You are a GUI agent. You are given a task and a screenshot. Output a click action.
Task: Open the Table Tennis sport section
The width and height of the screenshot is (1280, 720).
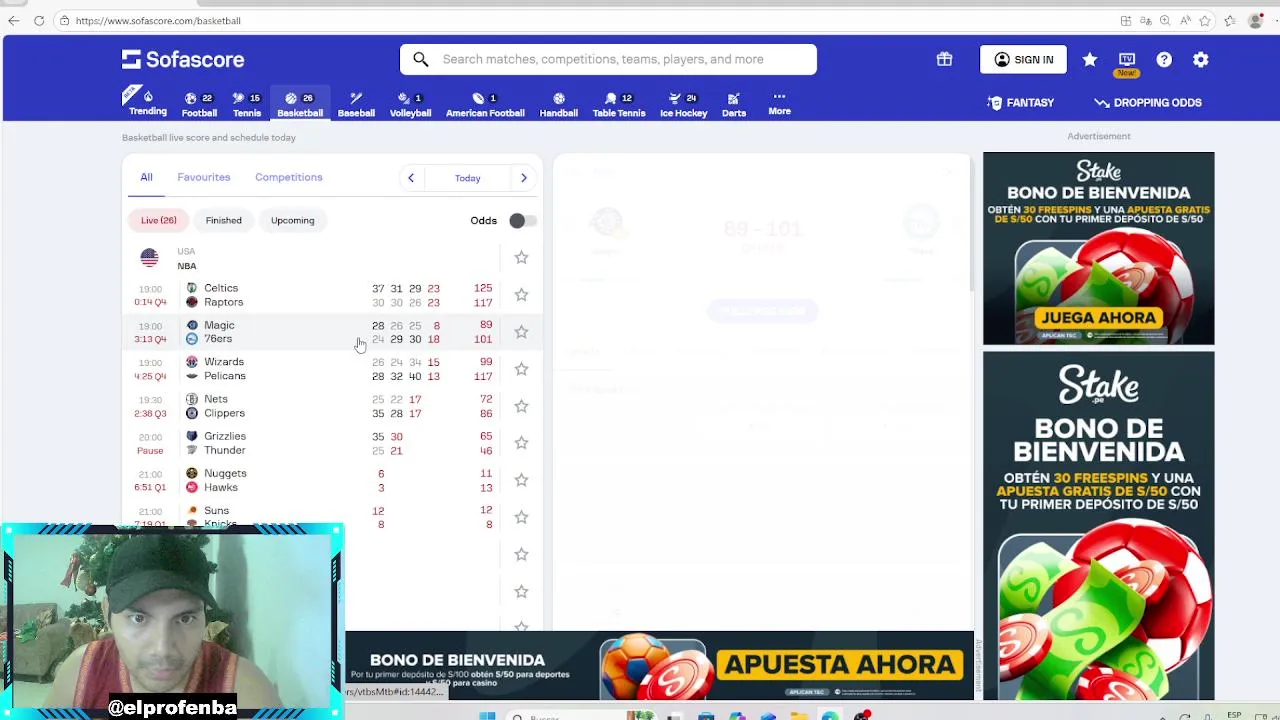point(619,104)
